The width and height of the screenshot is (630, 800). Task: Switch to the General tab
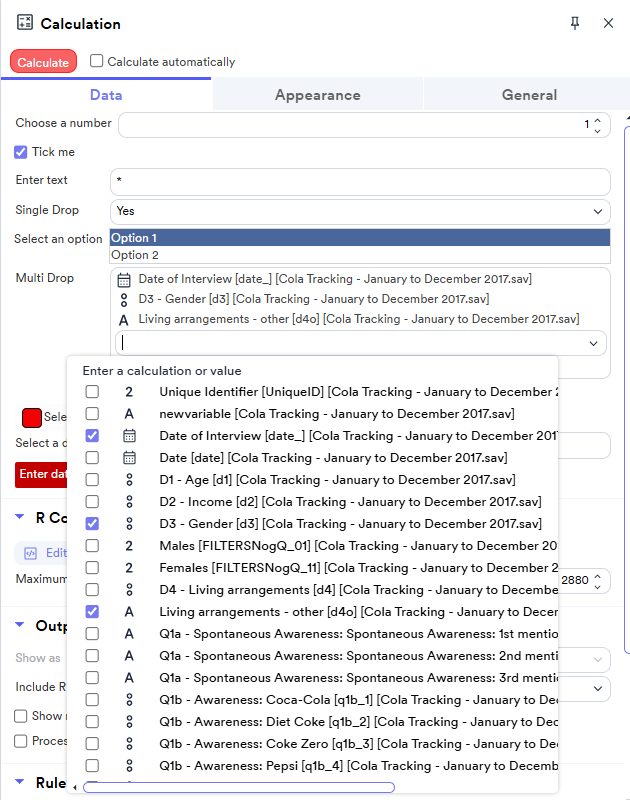click(529, 95)
